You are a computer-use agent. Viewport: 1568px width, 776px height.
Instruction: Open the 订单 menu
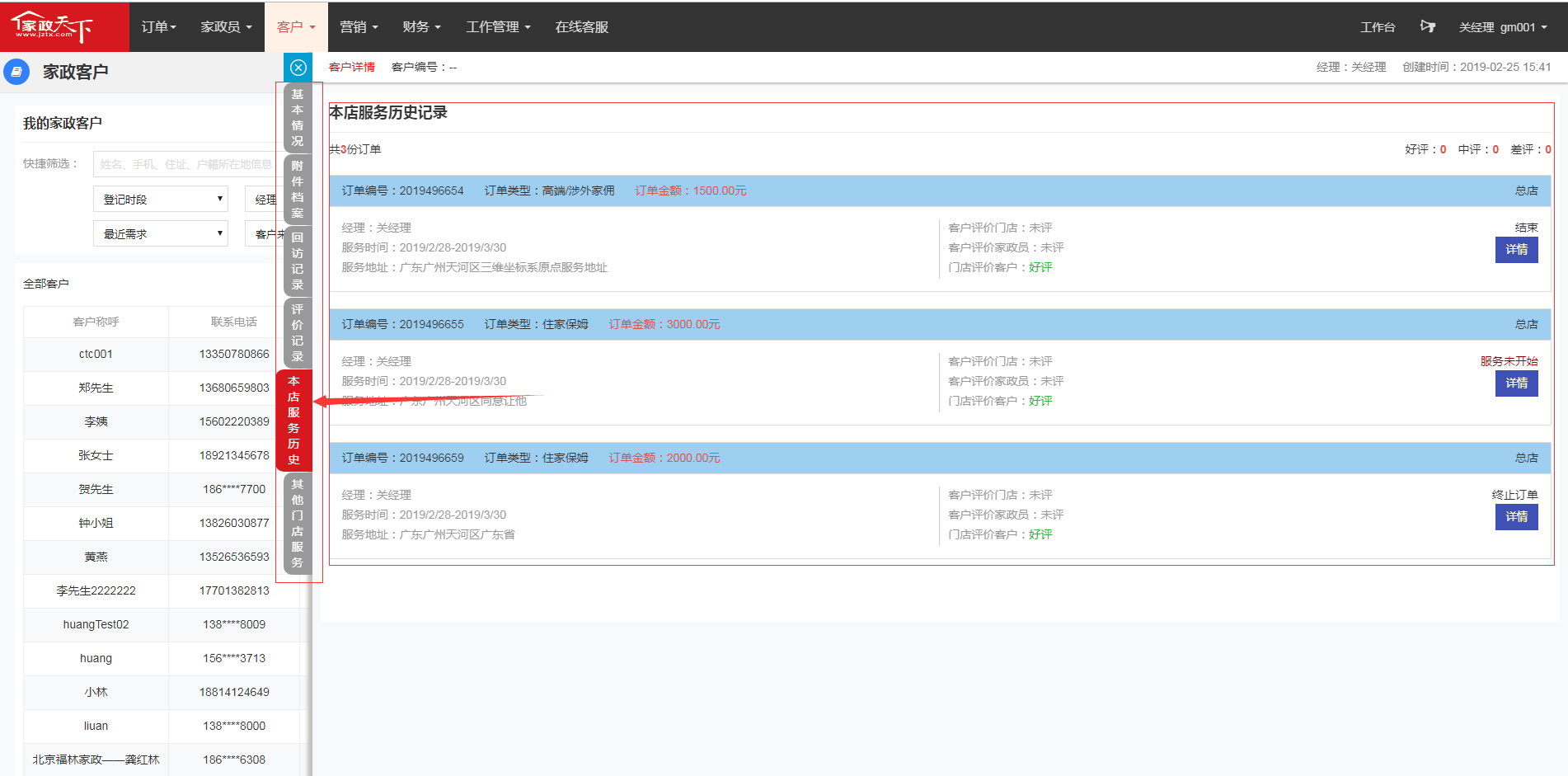tap(159, 26)
